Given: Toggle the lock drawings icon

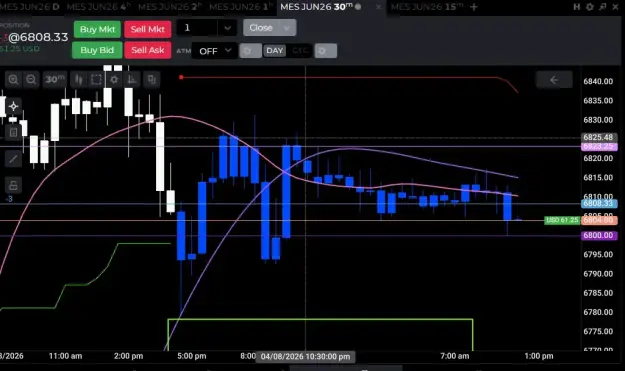Looking at the screenshot, I should coord(13,185).
